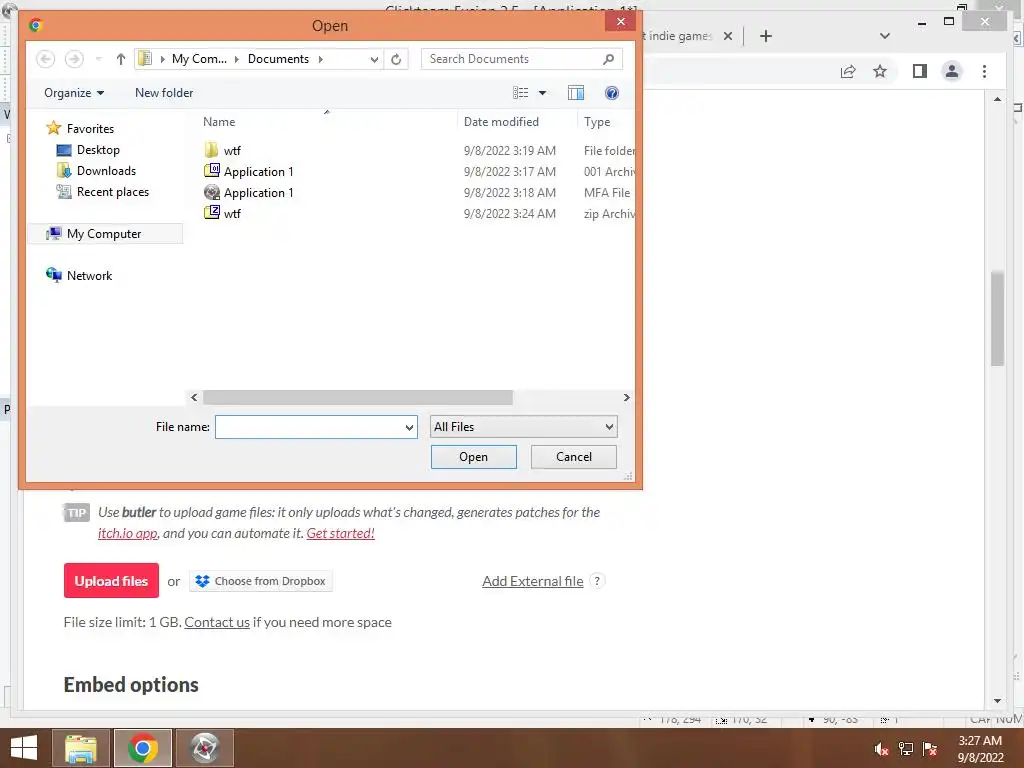Open Chrome profile avatar icon

pyautogui.click(x=952, y=71)
